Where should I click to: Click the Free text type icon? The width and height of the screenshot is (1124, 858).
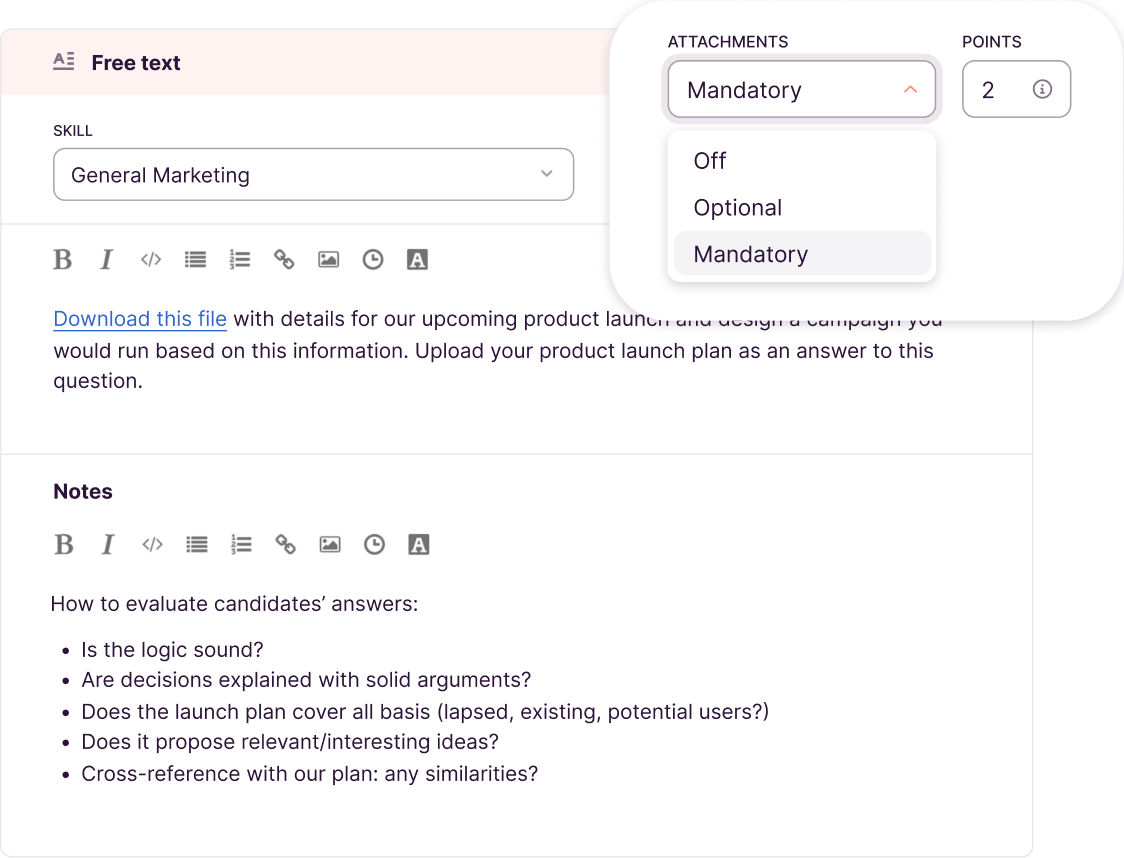[64, 61]
